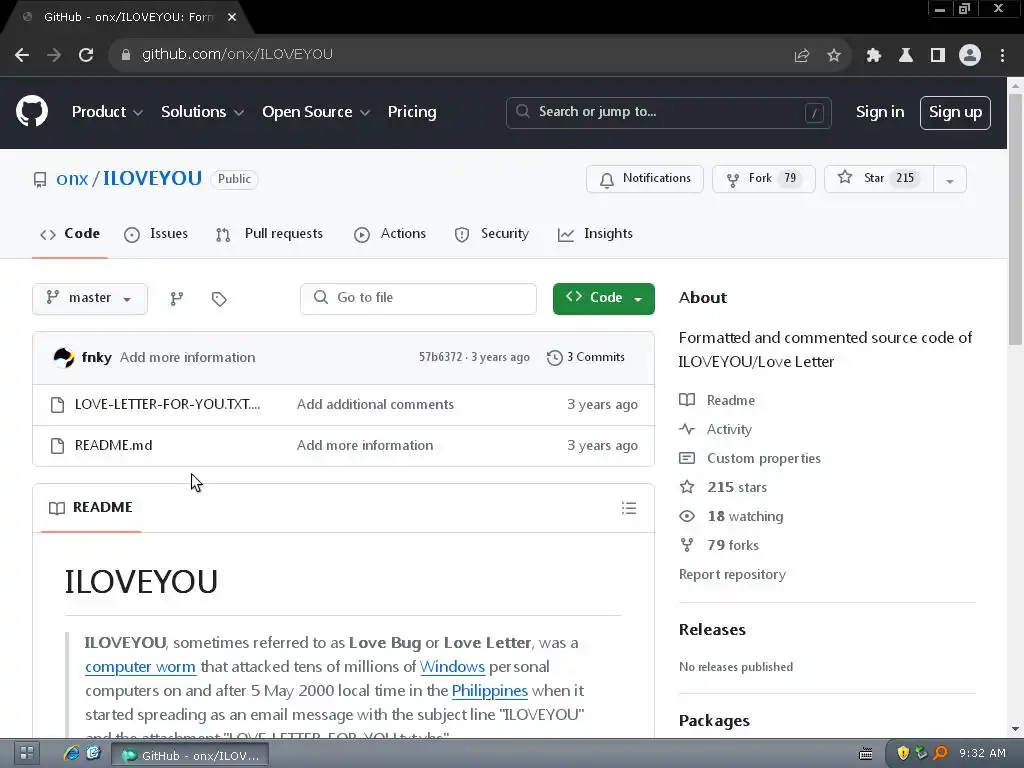Screen dimensions: 1024x768
Task: Select the Code tab
Action: 70,234
